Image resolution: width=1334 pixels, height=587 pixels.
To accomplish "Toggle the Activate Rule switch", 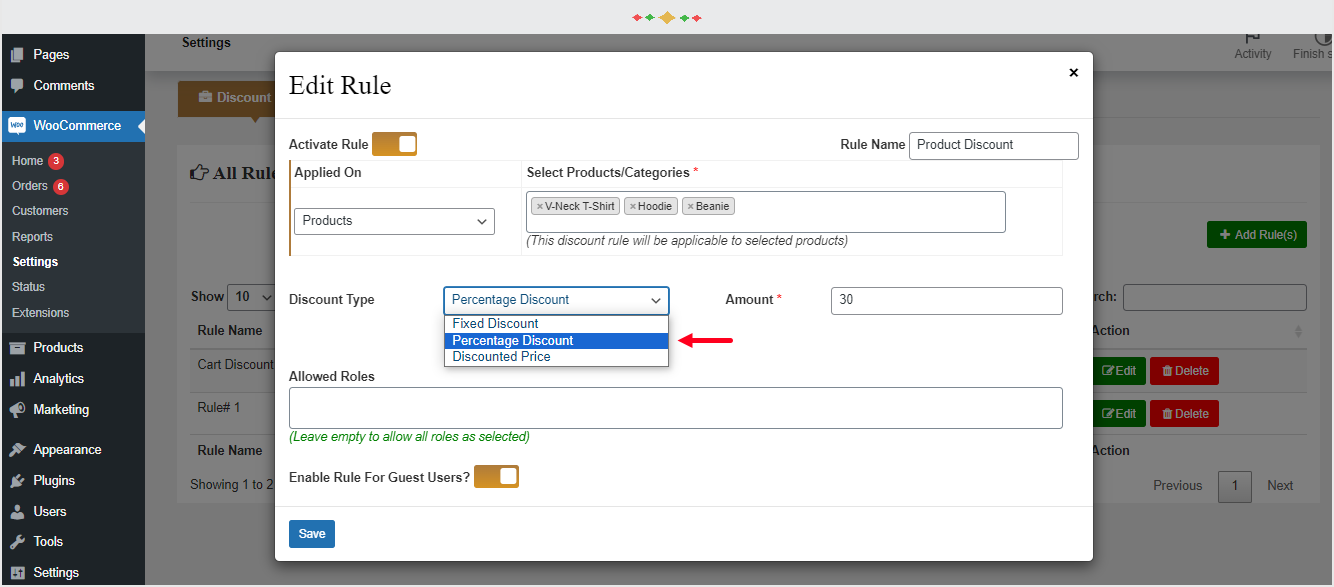I will point(394,143).
